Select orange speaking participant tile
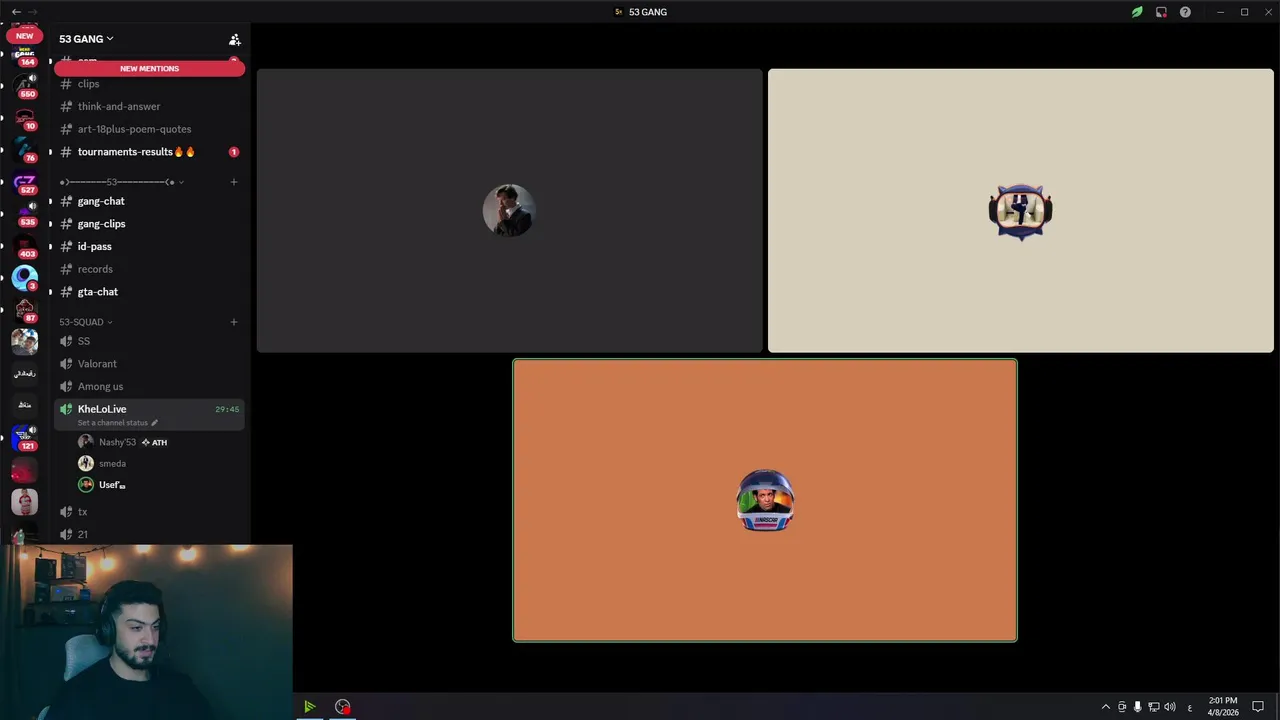Screen dimensions: 1280x720 pyautogui.click(x=765, y=500)
